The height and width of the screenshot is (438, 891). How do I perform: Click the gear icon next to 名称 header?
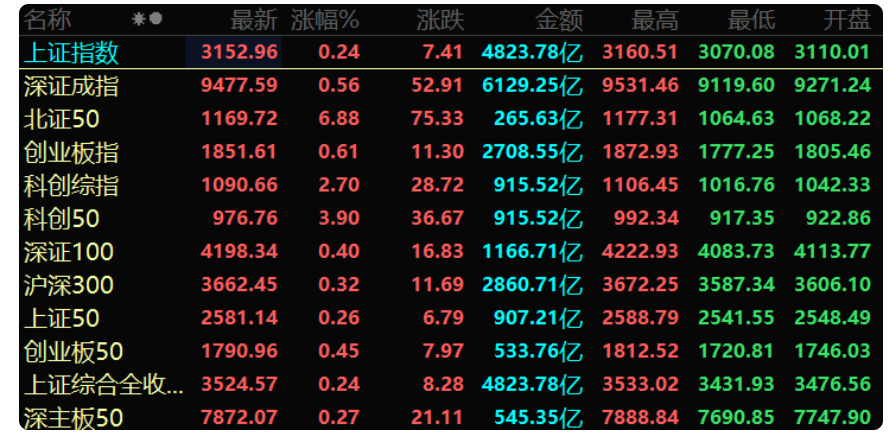coord(138,19)
